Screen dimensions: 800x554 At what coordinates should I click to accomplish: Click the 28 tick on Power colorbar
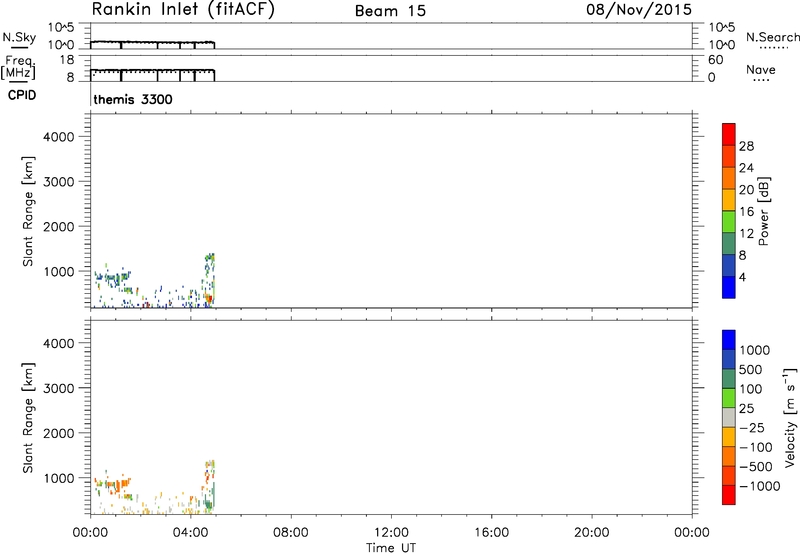pos(746,146)
